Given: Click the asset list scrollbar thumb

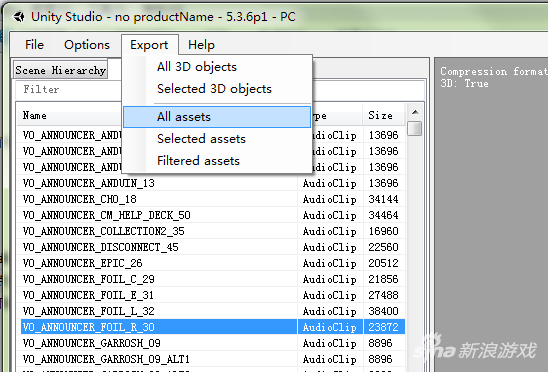Looking at the screenshot, I should 415,128.
